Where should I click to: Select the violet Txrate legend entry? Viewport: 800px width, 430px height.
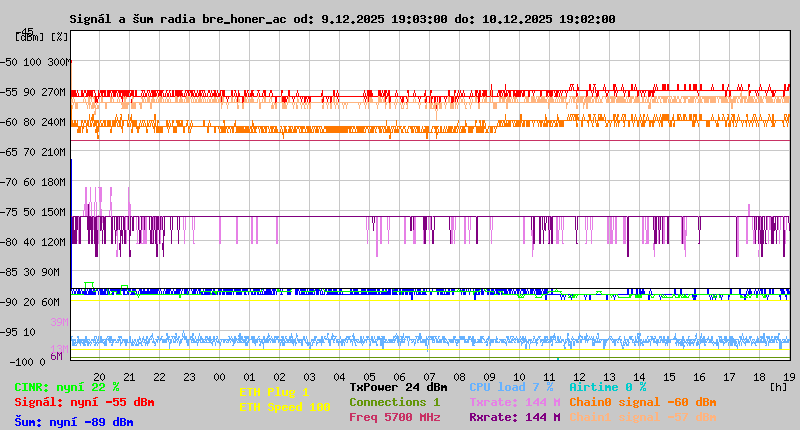pos(514,402)
